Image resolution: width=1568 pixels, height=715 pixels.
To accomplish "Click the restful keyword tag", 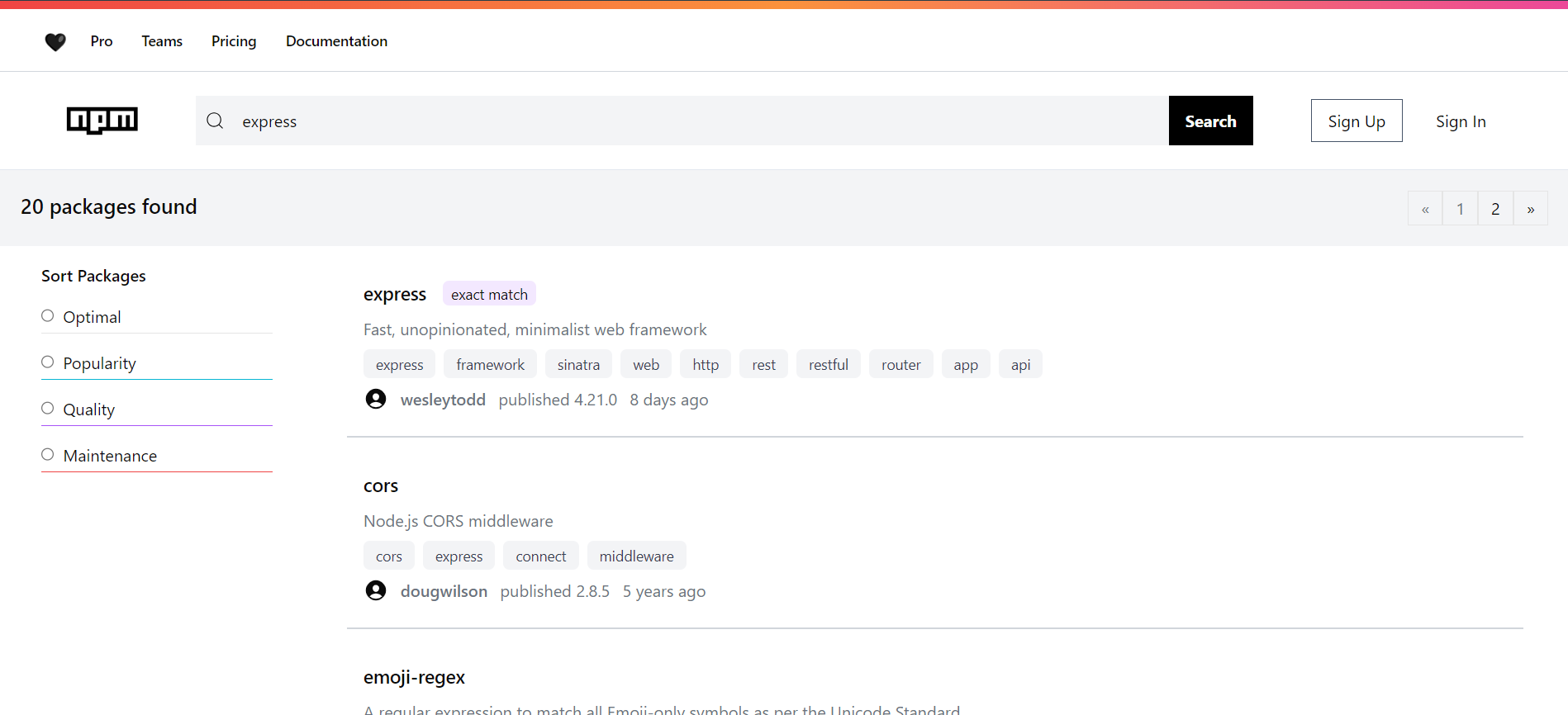I will click(x=829, y=364).
